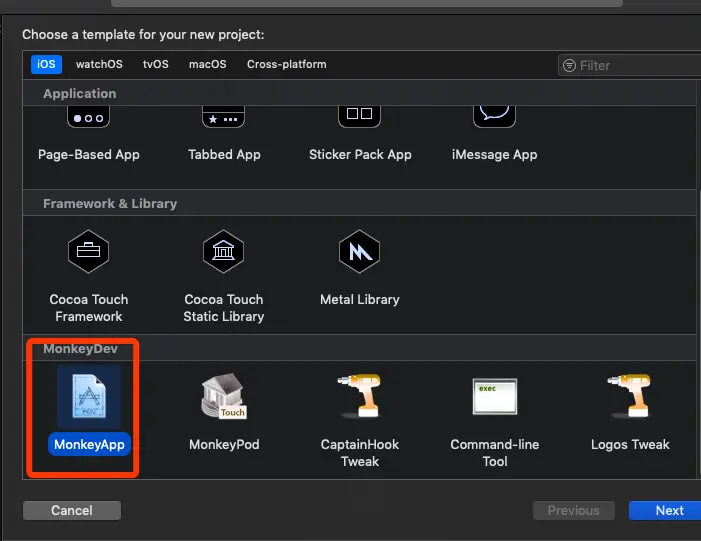Click the CaptainHook Tweak label
This screenshot has width=701, height=541.
360,453
